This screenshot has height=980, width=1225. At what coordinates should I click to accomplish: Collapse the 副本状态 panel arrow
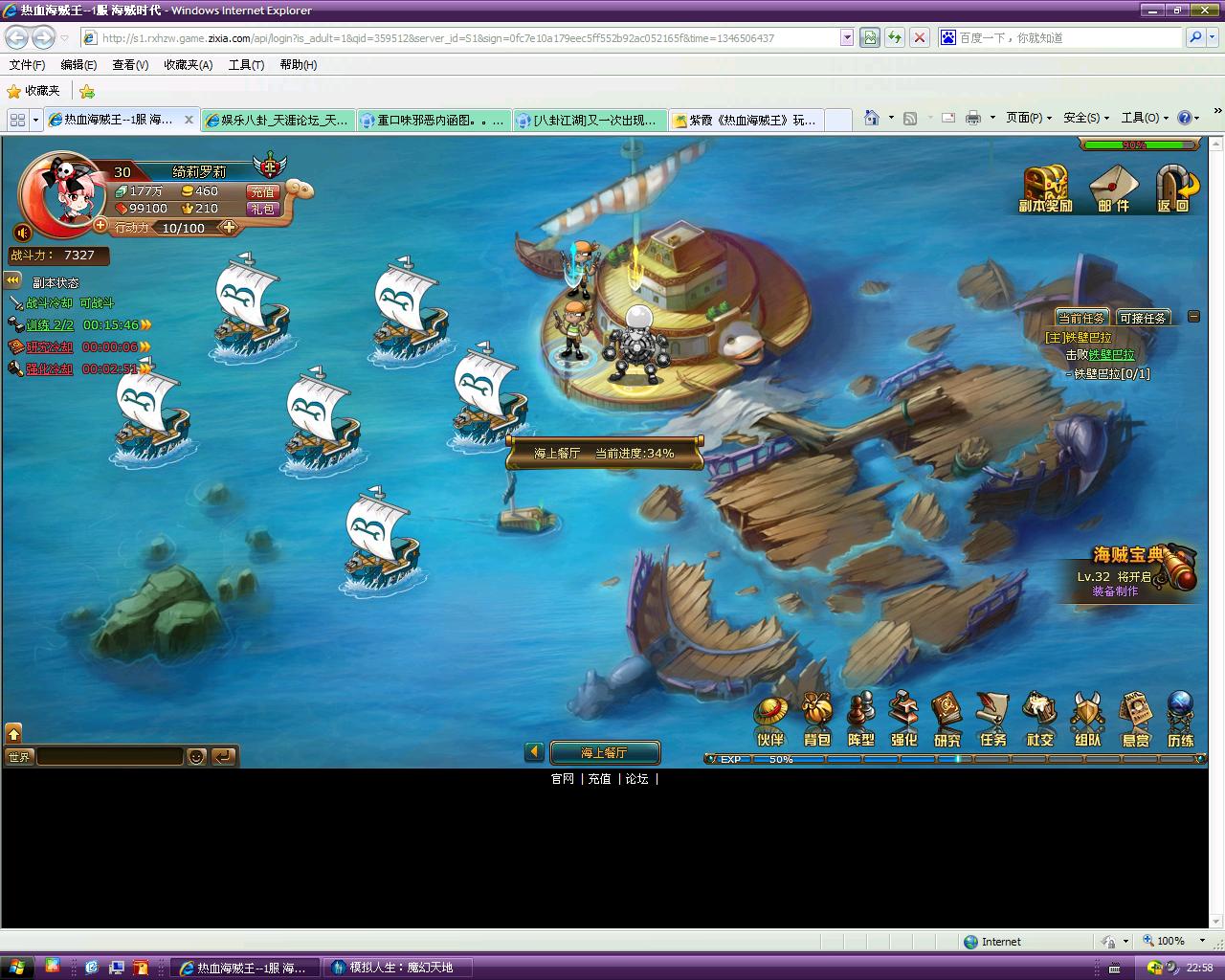click(12, 280)
